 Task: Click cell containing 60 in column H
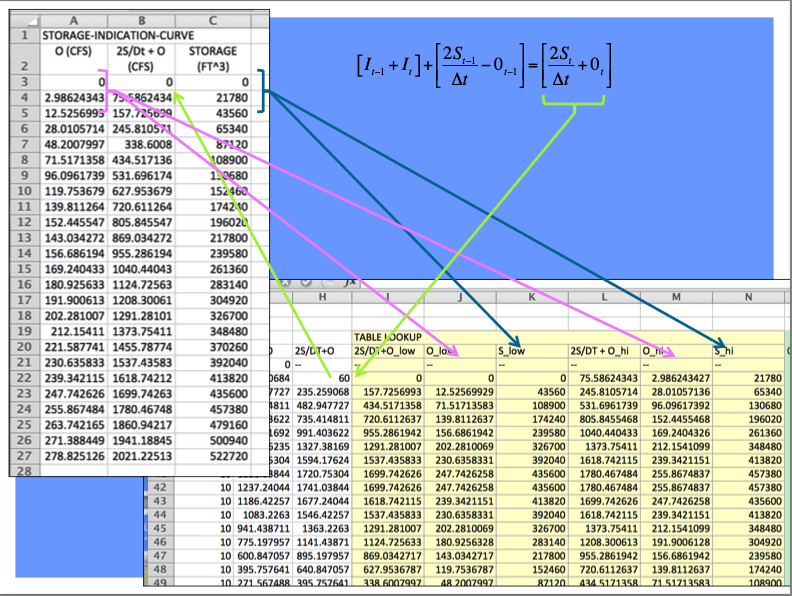pyautogui.click(x=322, y=378)
